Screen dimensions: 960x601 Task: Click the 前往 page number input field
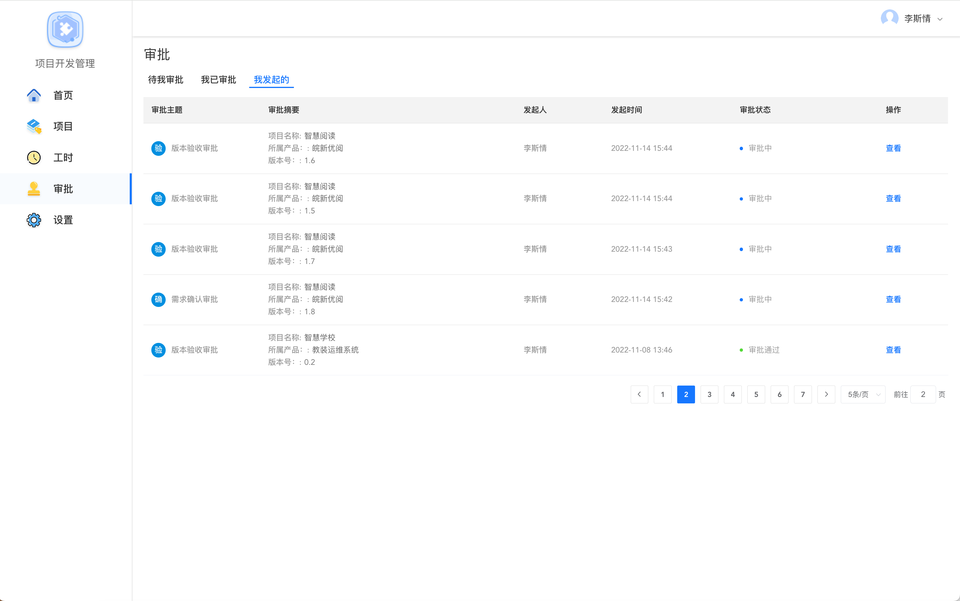[923, 395]
